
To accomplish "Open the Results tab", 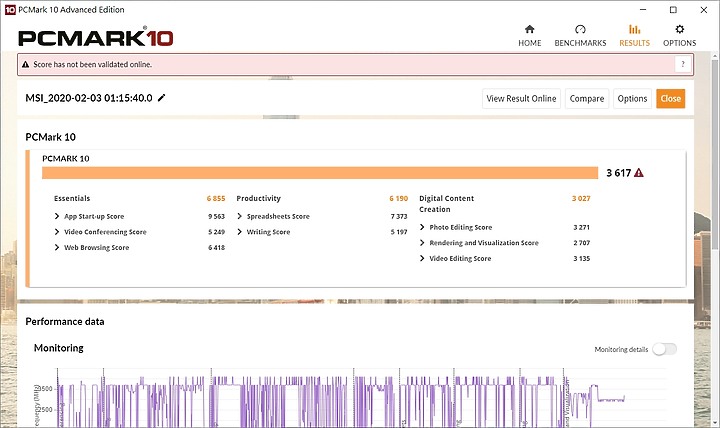I will point(634,36).
